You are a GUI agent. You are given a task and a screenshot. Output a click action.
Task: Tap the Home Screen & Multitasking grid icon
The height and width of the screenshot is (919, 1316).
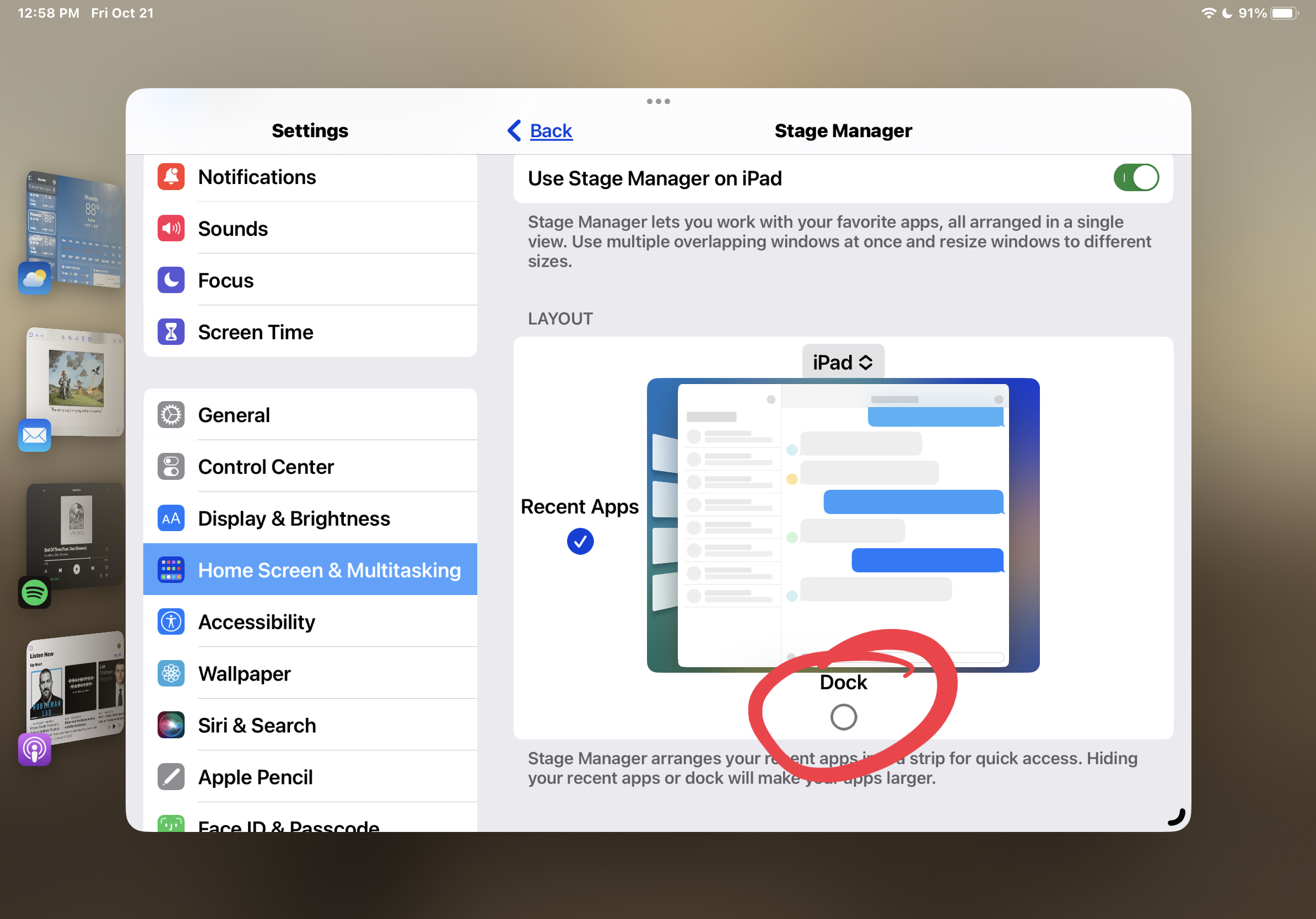pyautogui.click(x=171, y=570)
